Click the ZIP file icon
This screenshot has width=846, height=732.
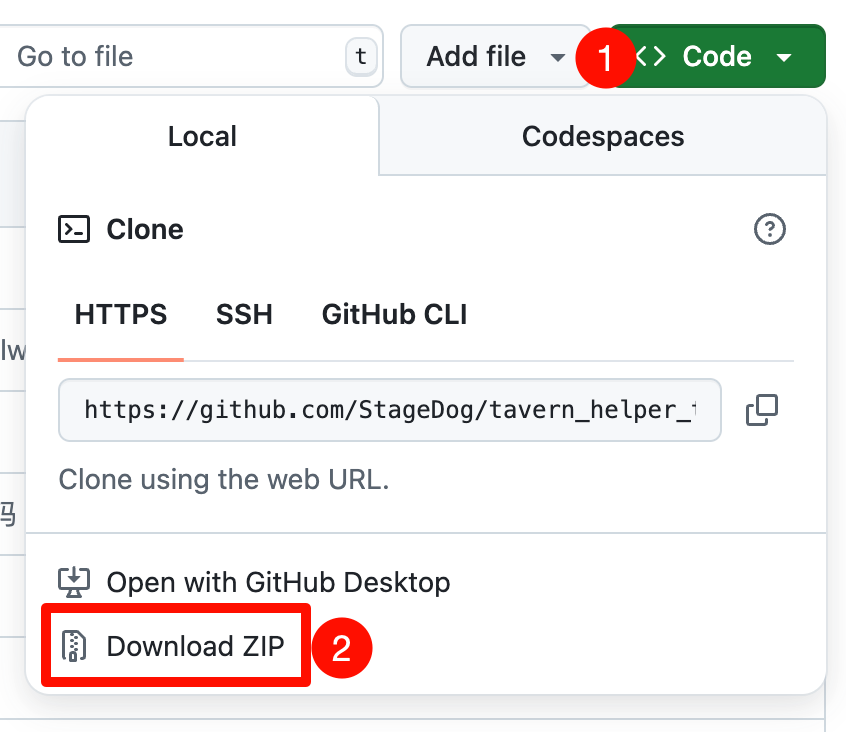tap(74, 646)
